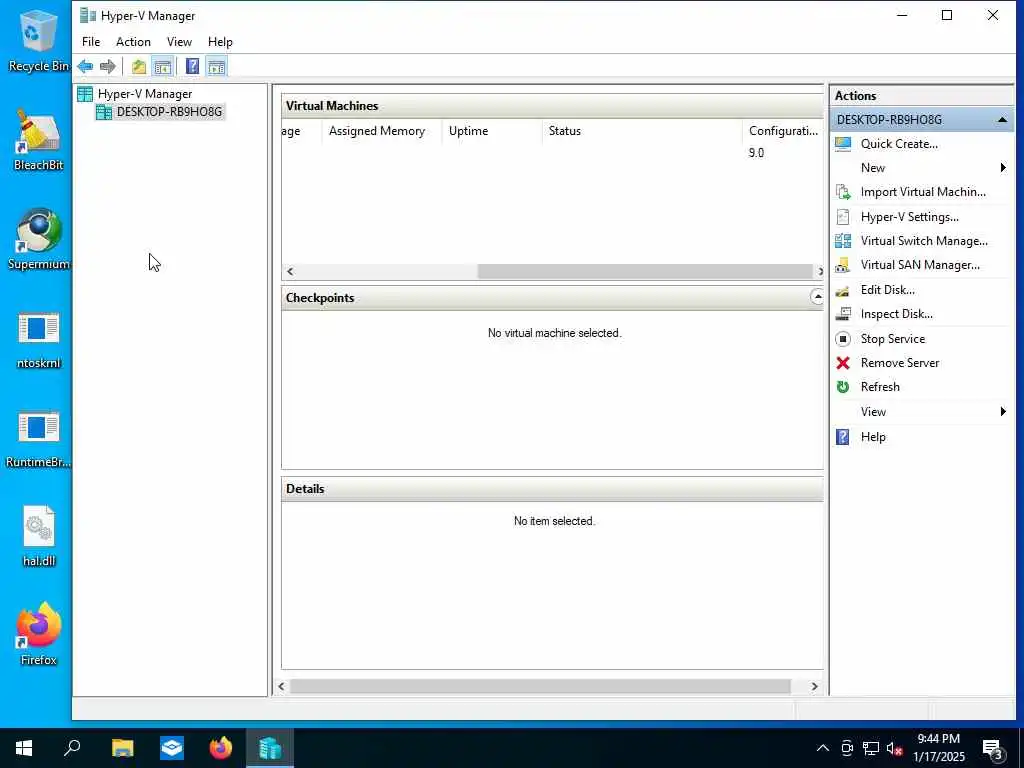Click Refresh action text
This screenshot has width=1024, height=768.
[x=880, y=387]
